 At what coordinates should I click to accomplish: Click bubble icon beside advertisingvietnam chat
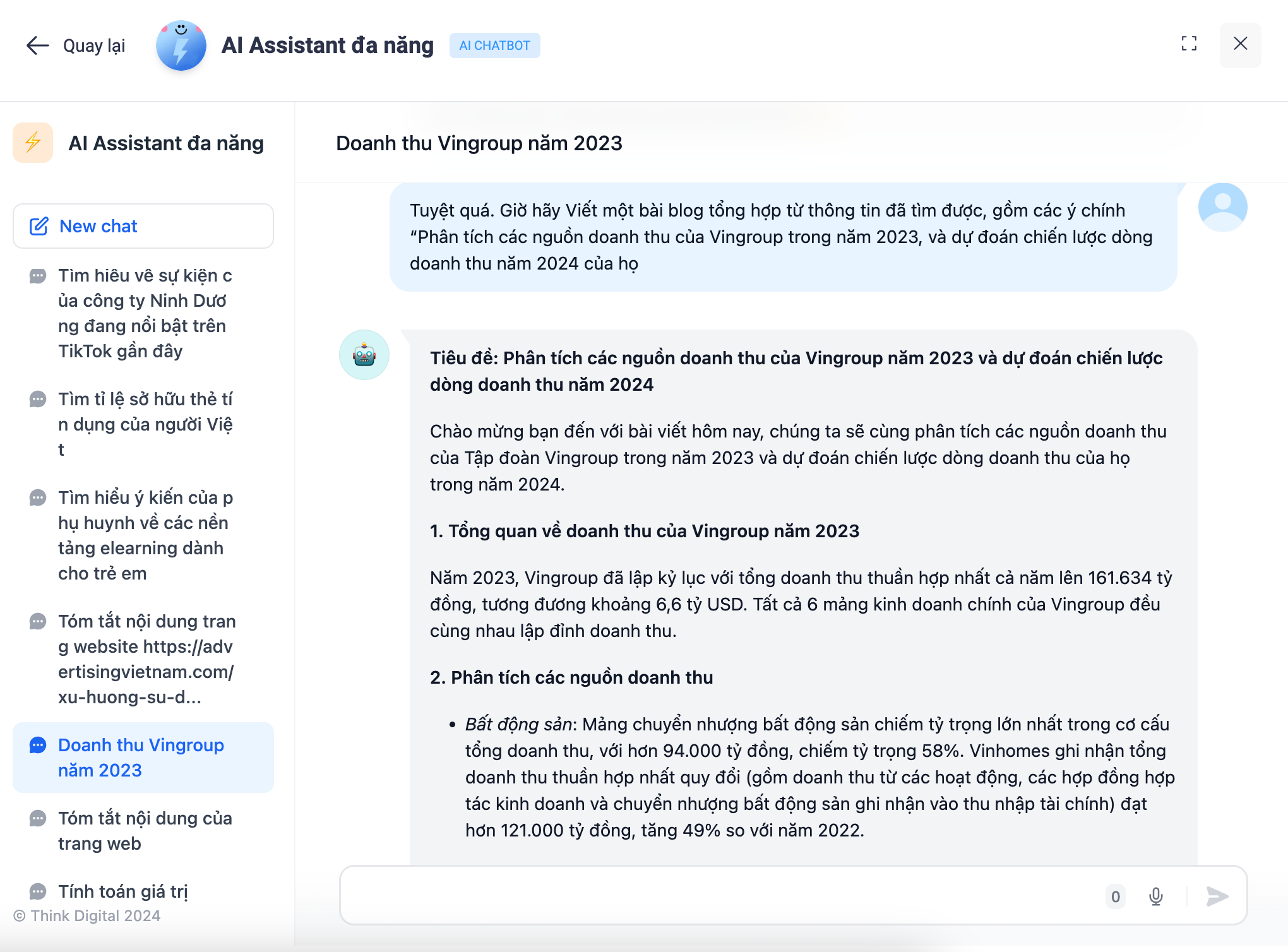pos(38,621)
